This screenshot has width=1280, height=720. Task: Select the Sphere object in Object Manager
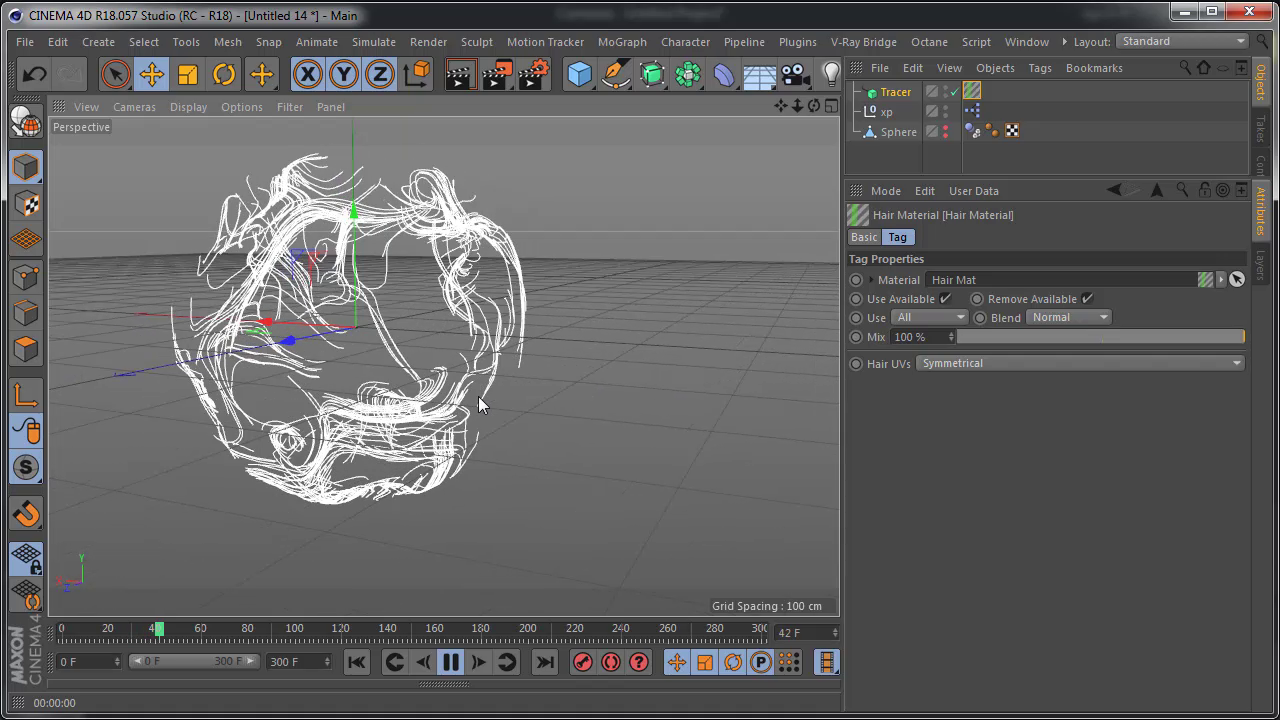click(898, 132)
